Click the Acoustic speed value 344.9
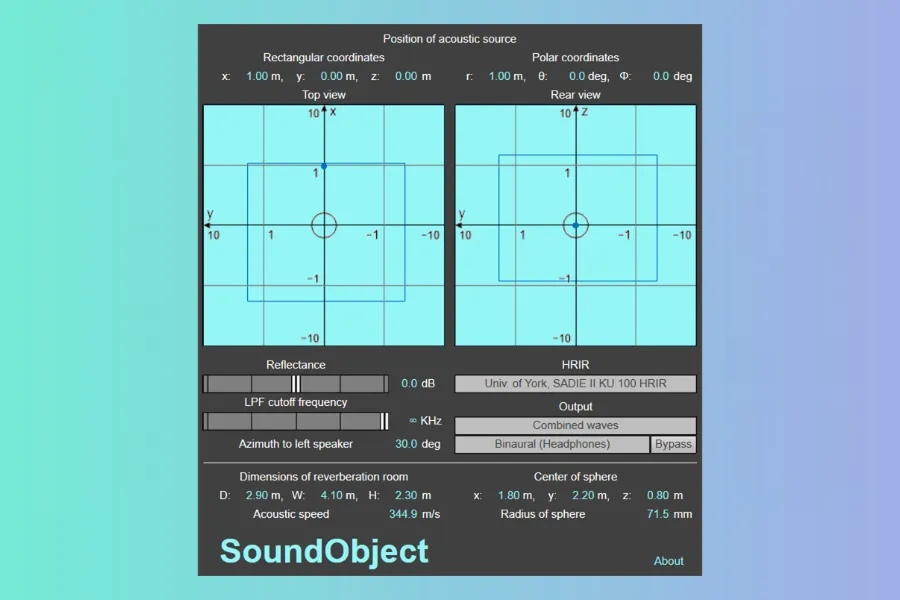This screenshot has height=600, width=900. tap(402, 514)
